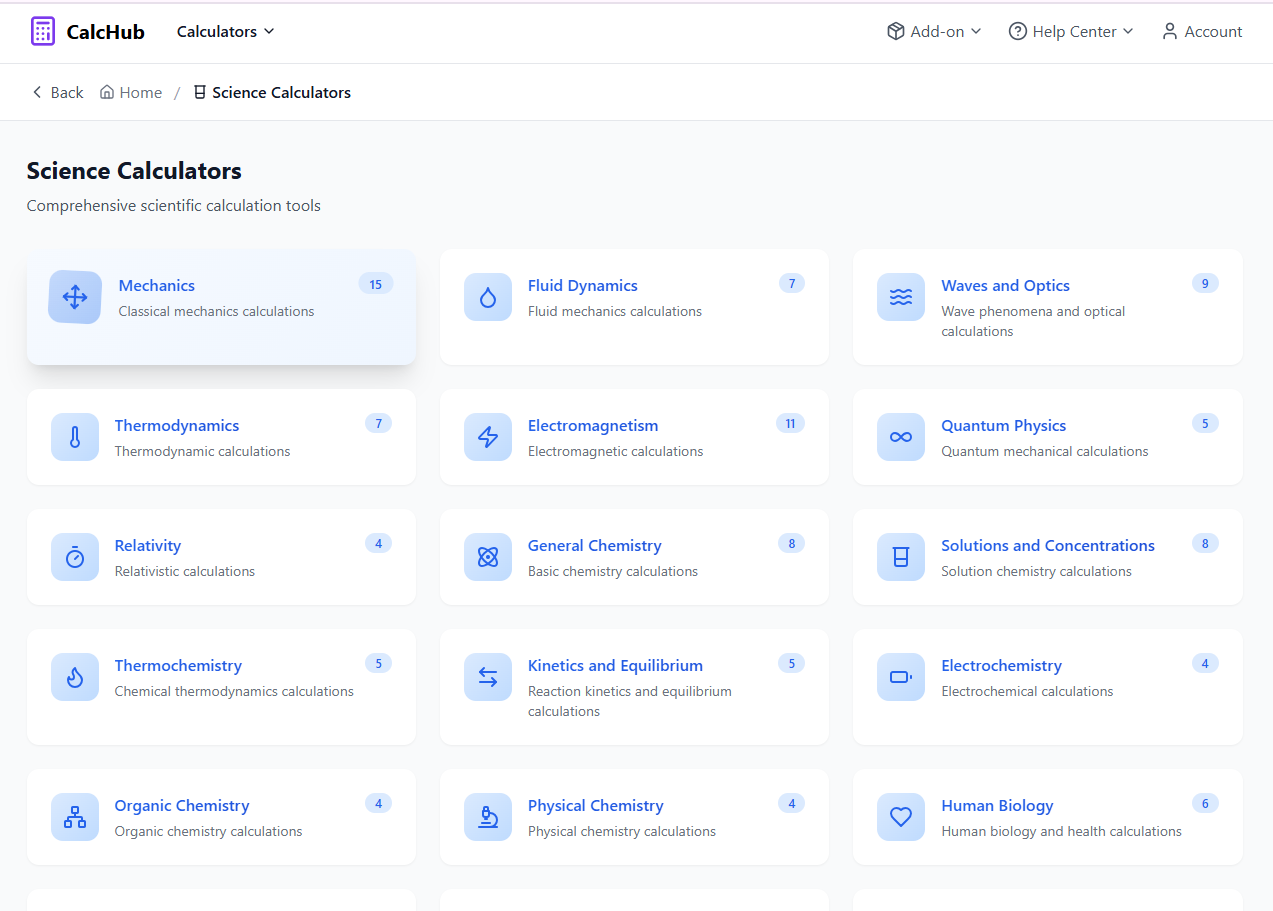Viewport: 1273px width, 911px height.
Task: Open the Relativity title link
Action: [147, 545]
